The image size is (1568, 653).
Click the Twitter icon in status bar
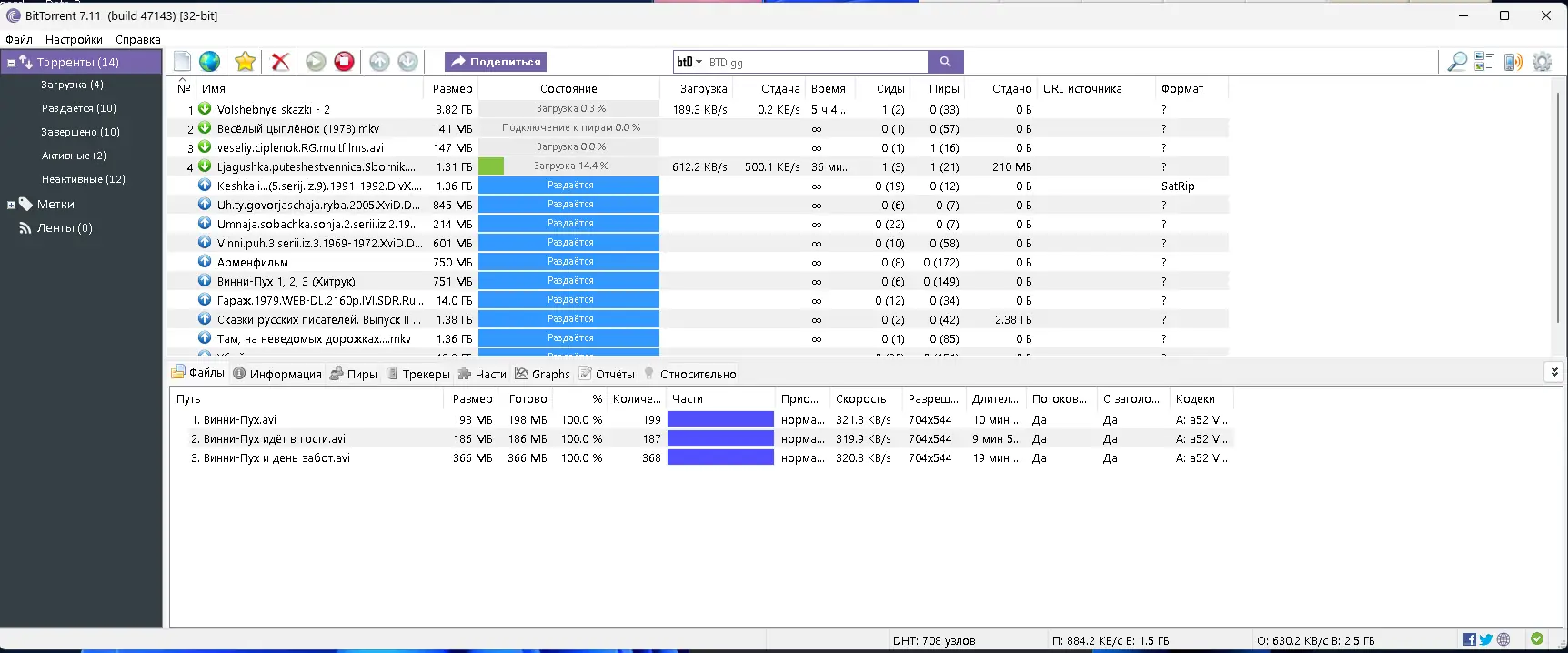pyautogui.click(x=1485, y=639)
